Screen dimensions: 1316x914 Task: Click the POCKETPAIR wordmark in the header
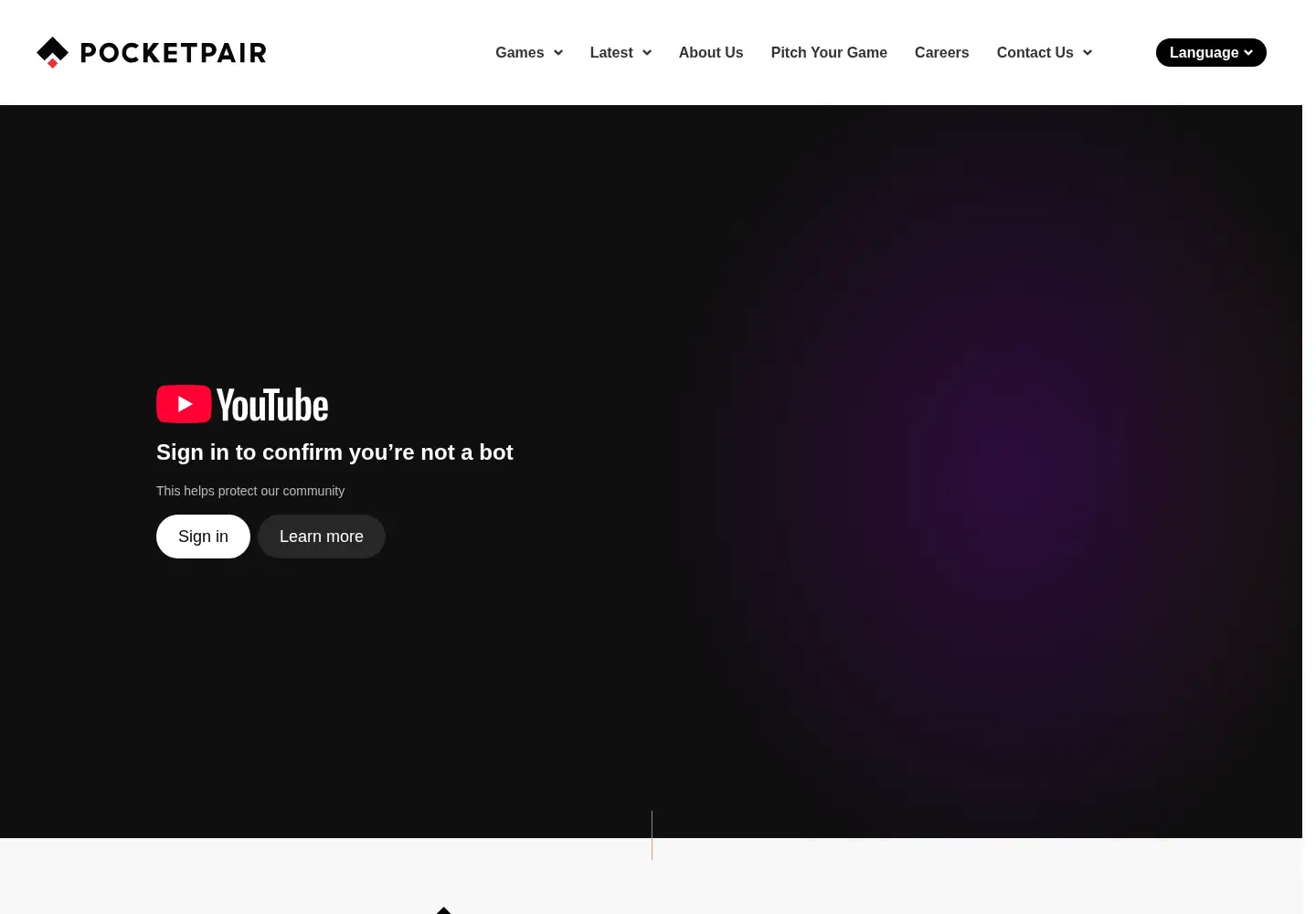(x=174, y=53)
